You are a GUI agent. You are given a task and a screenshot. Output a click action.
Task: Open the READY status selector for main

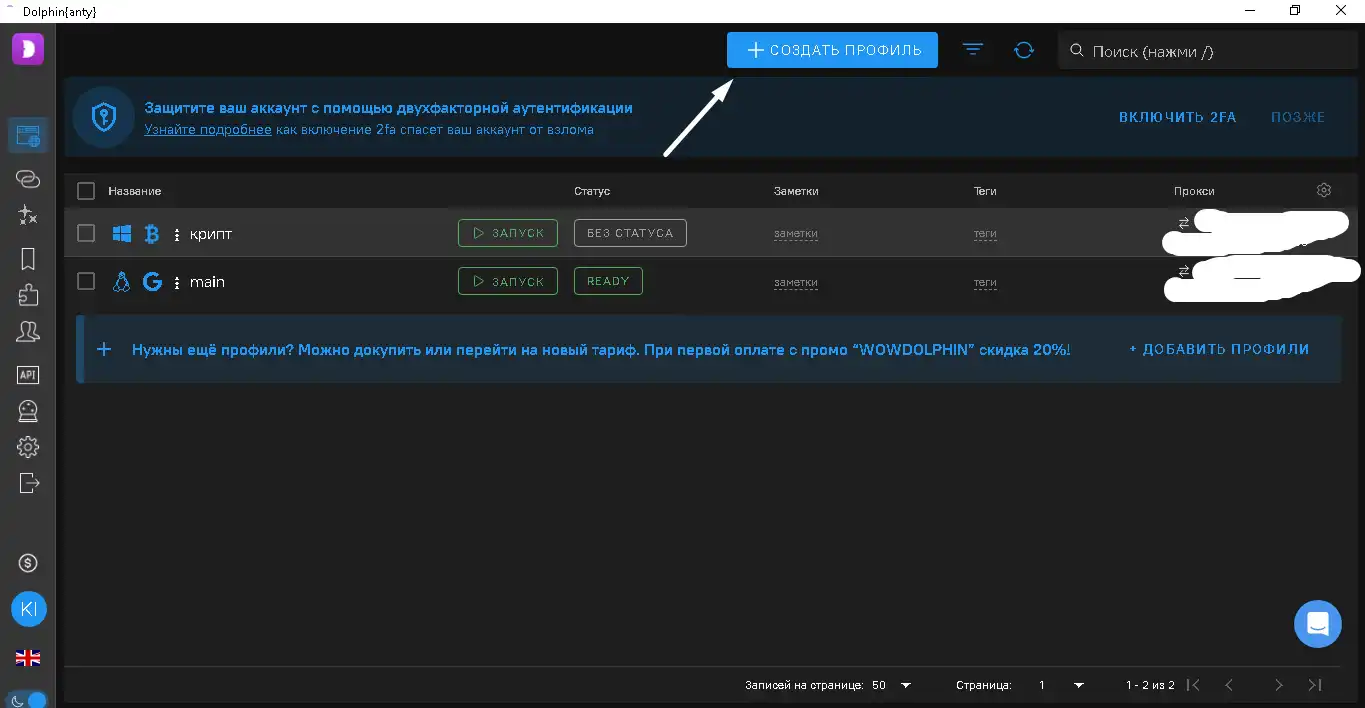coord(608,281)
